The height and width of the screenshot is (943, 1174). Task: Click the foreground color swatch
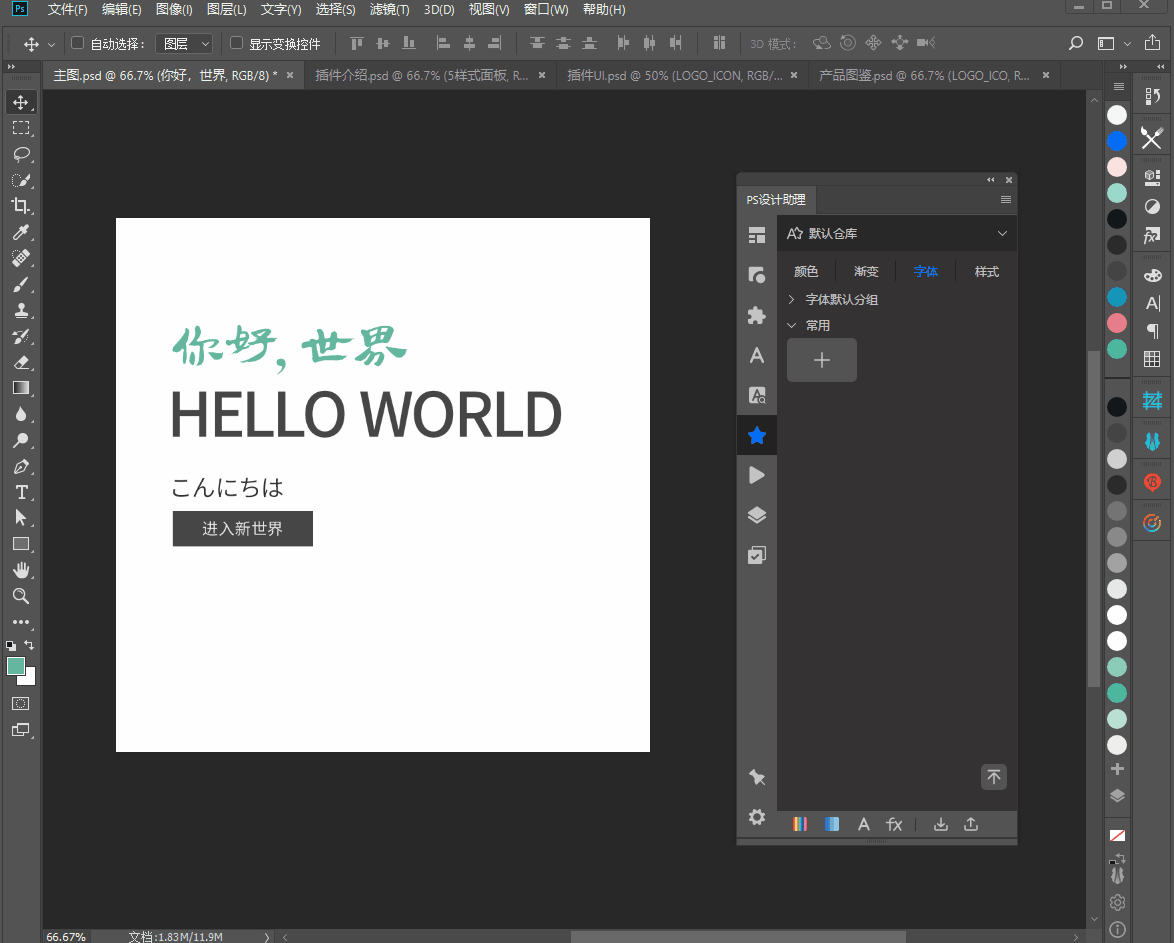click(x=16, y=667)
